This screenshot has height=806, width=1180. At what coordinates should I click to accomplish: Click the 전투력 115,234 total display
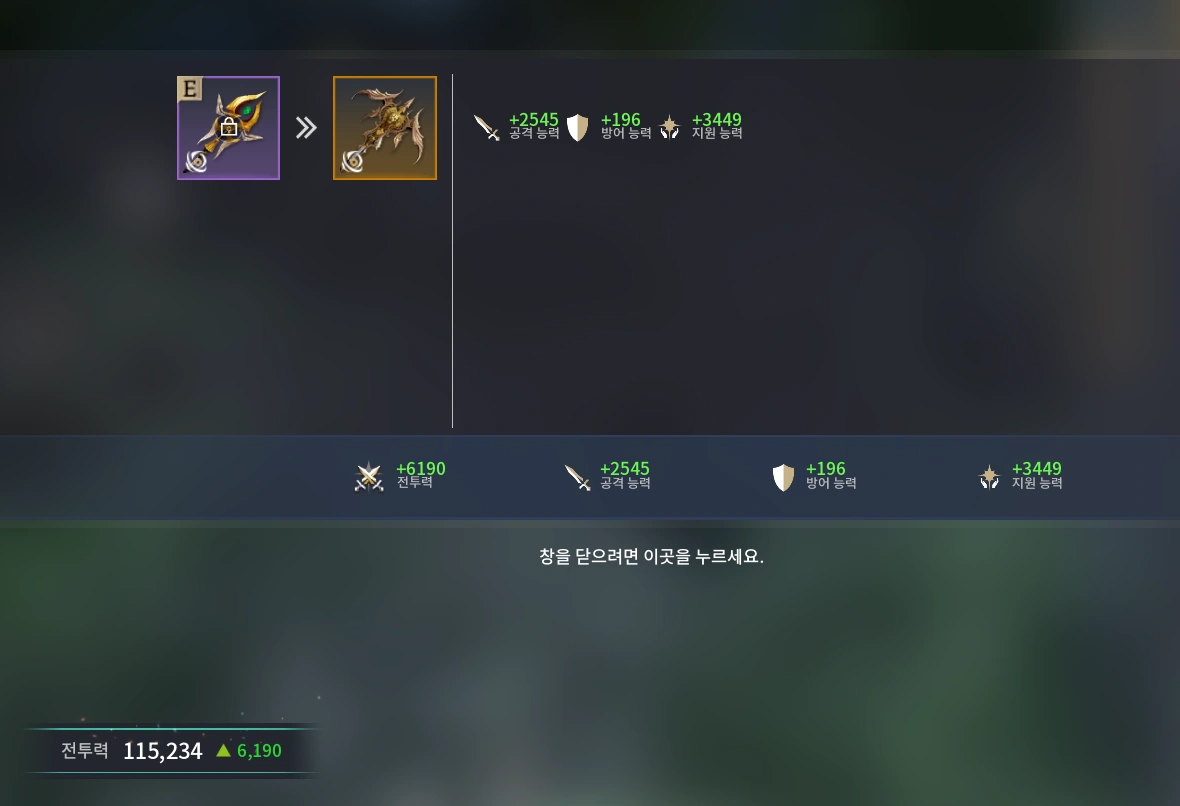132,750
